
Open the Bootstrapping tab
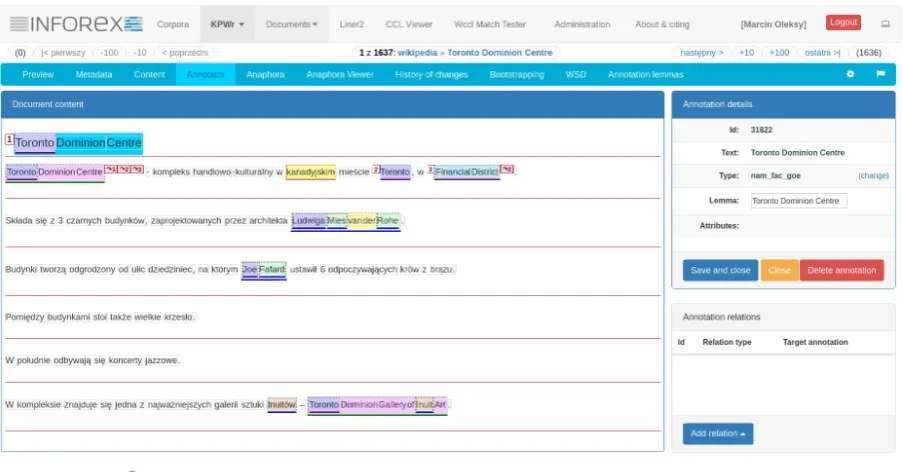click(x=517, y=74)
